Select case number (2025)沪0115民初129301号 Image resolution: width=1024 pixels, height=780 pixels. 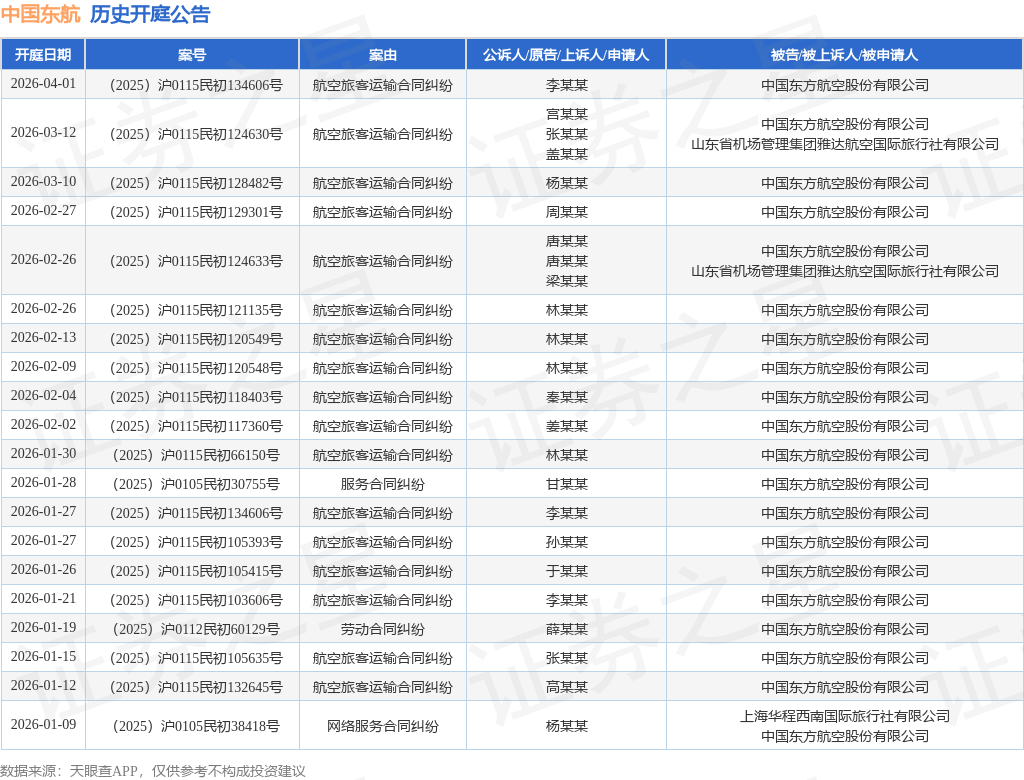pos(192,212)
